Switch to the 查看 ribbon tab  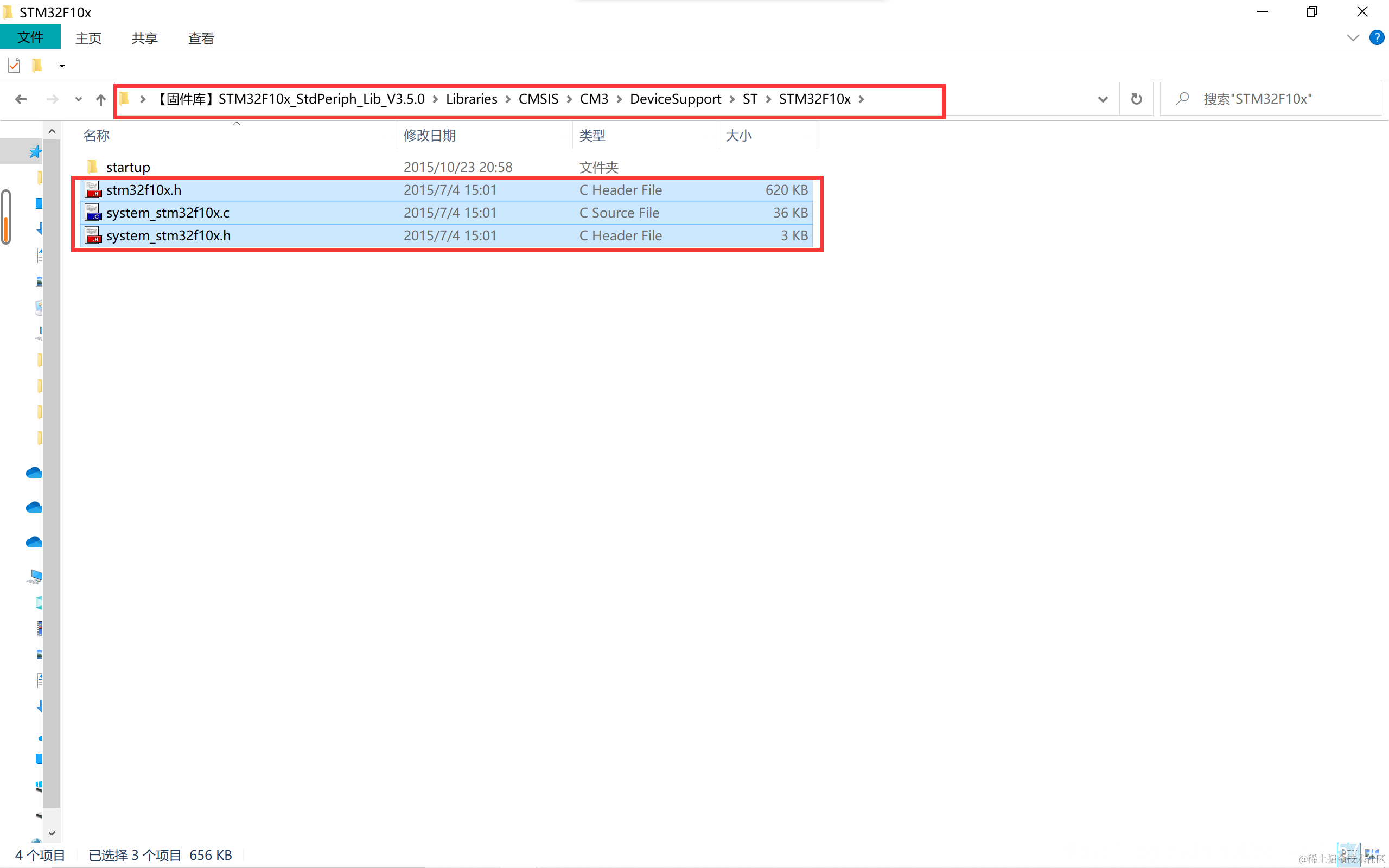click(201, 39)
